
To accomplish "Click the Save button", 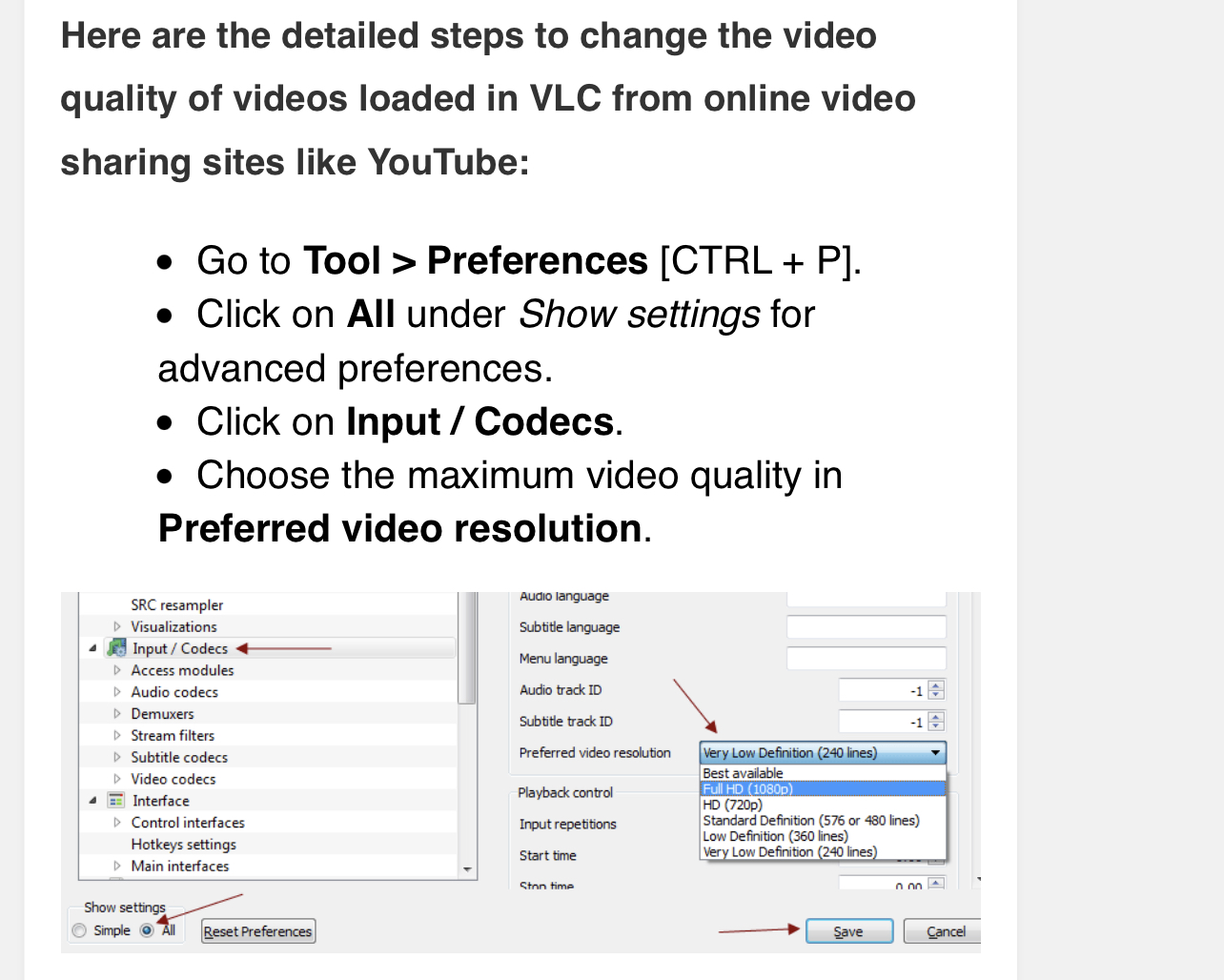I will point(849,931).
